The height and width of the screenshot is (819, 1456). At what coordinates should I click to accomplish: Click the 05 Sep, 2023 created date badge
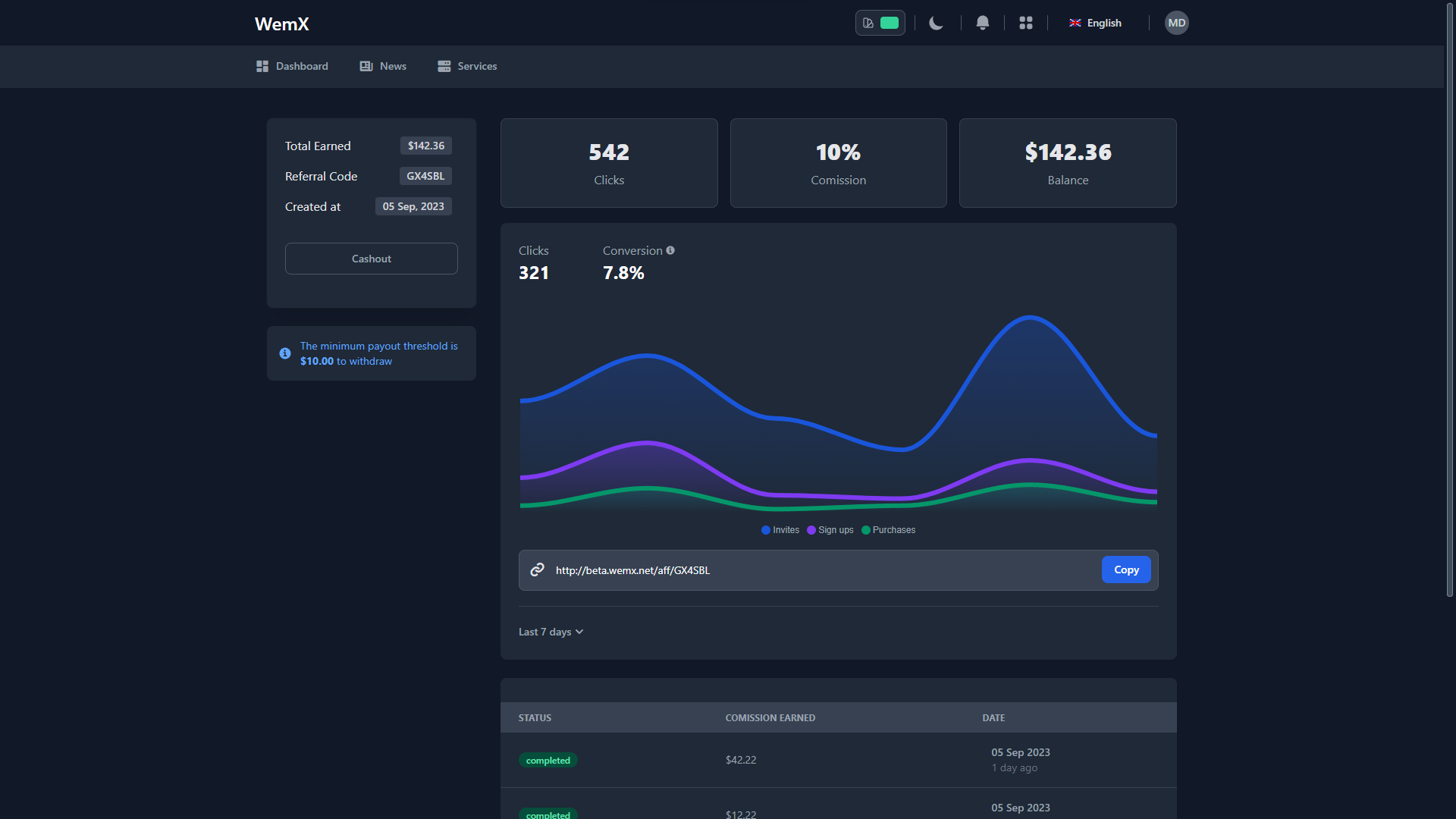tap(413, 206)
